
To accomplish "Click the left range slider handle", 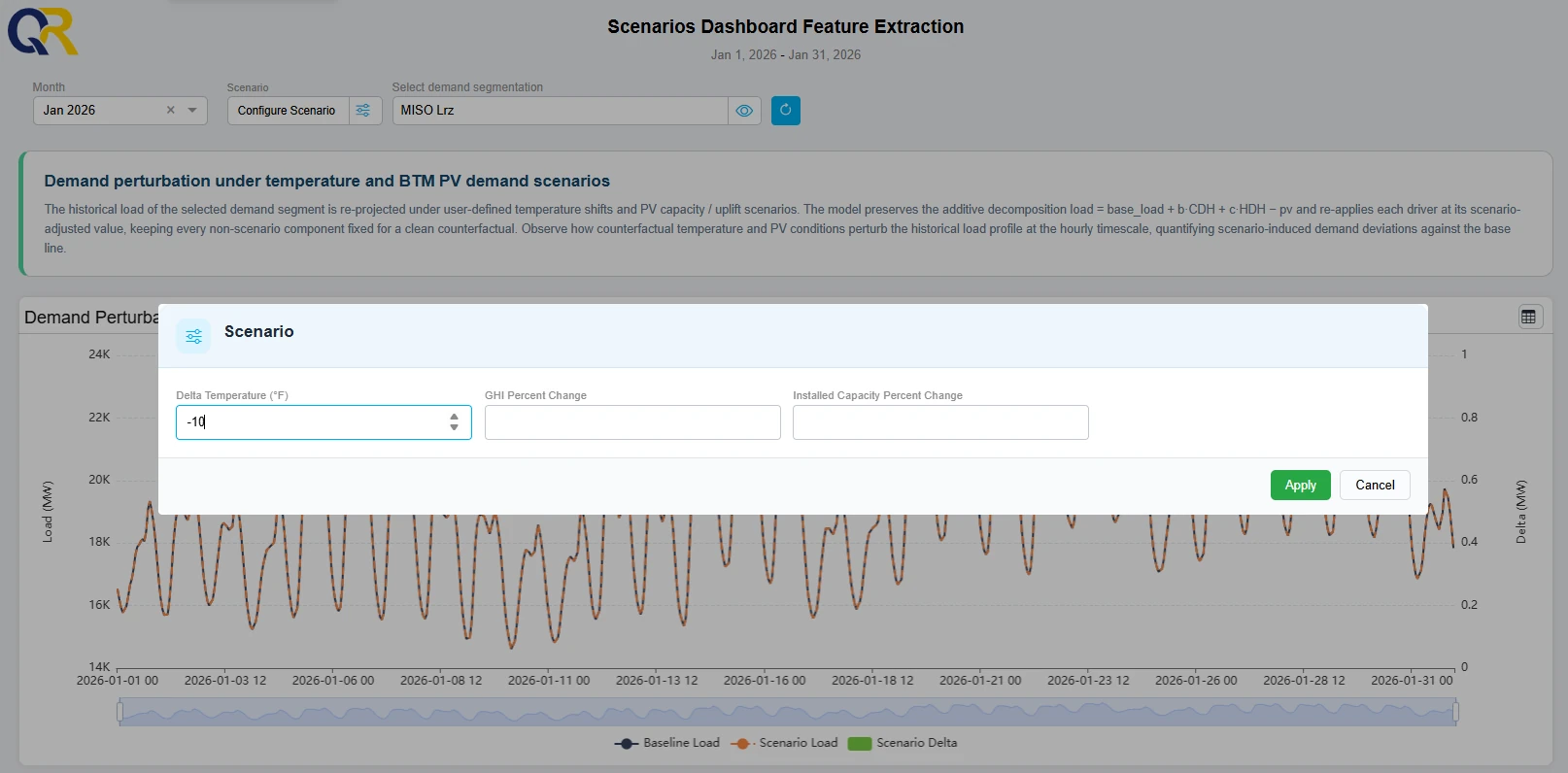I will [x=119, y=712].
